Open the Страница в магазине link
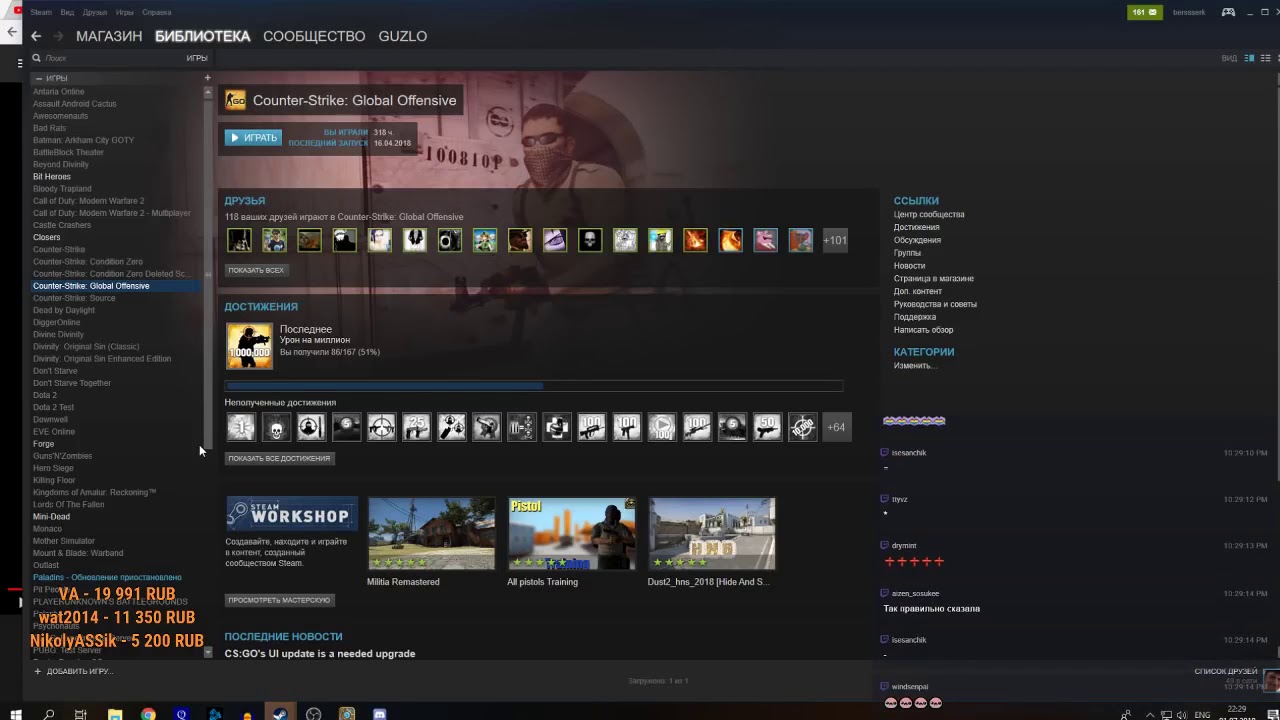 [x=934, y=278]
